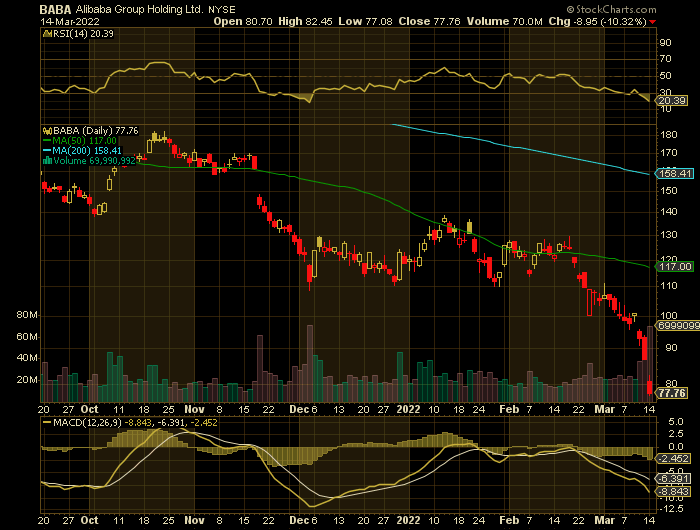Click the Alibaba Group Holding Ltd. name

pyautogui.click(x=140, y=9)
